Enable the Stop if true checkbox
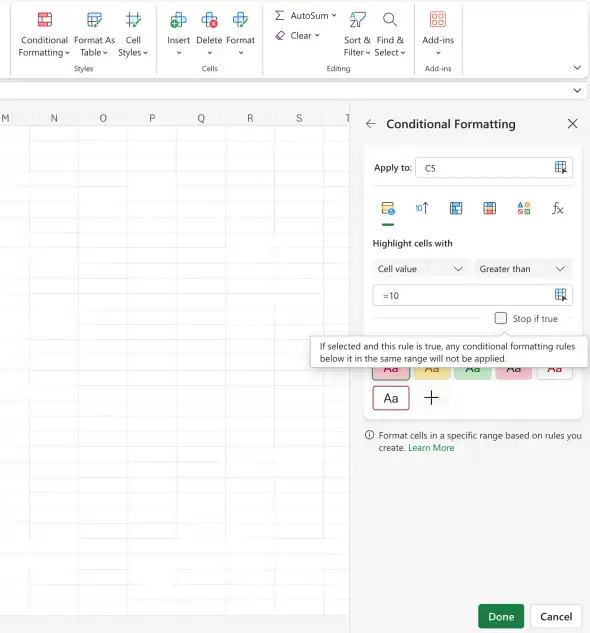This screenshot has height=633, width=590. click(x=501, y=318)
